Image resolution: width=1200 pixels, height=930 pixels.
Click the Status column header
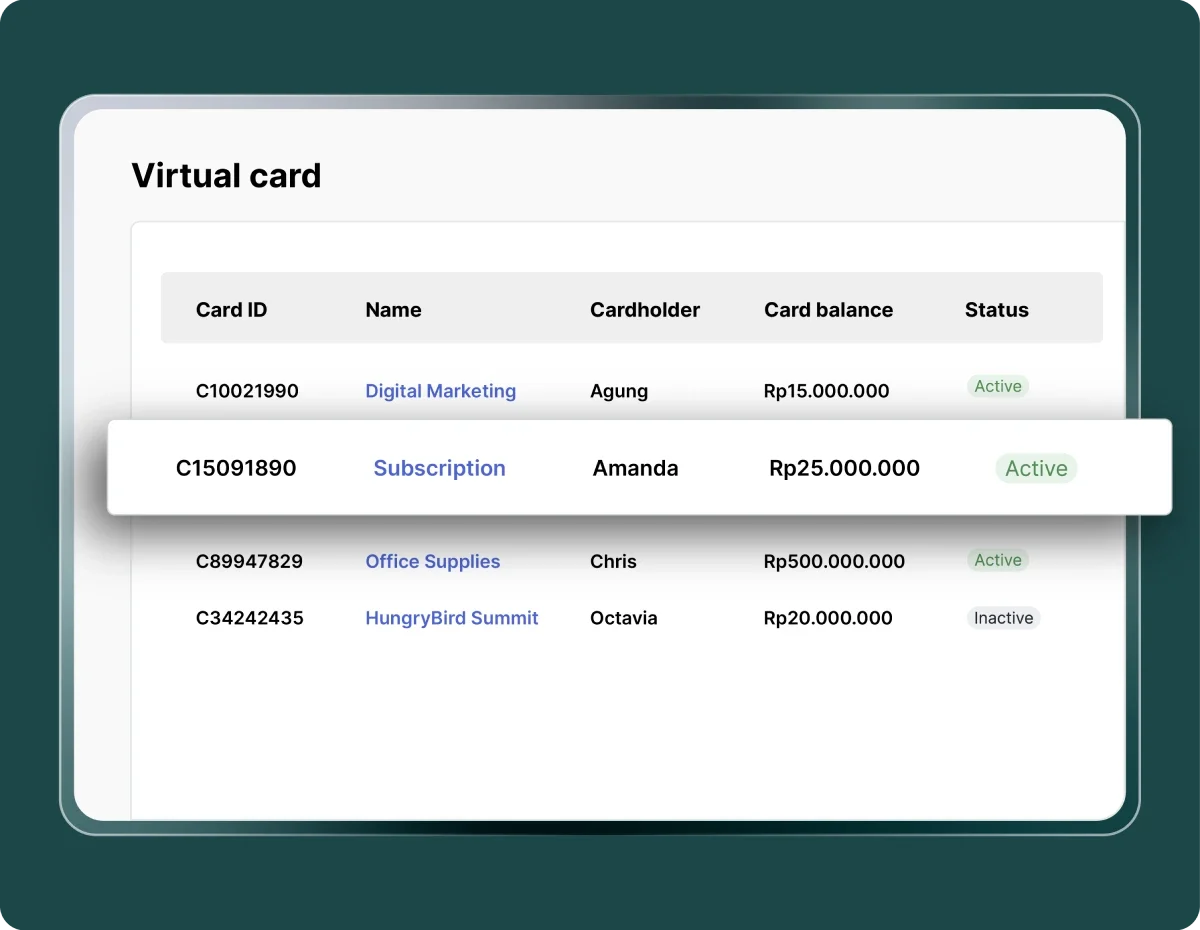(x=996, y=310)
